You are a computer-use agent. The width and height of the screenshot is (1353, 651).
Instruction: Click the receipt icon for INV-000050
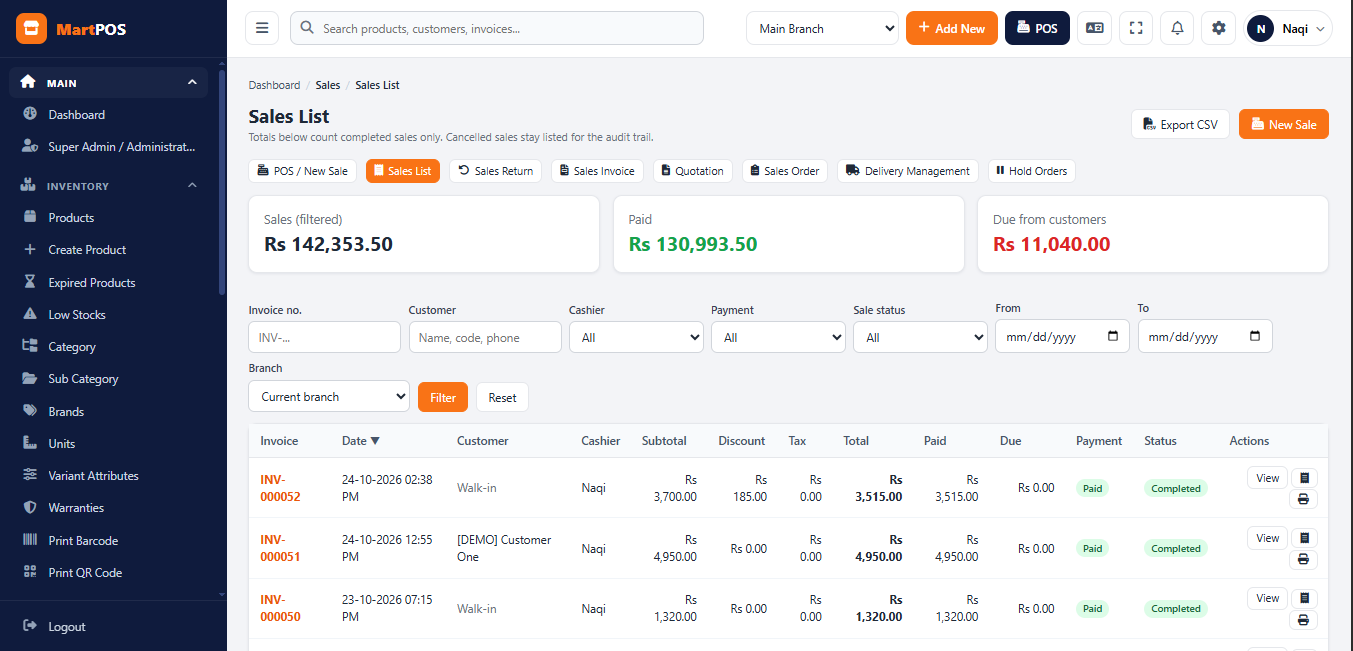point(1303,598)
